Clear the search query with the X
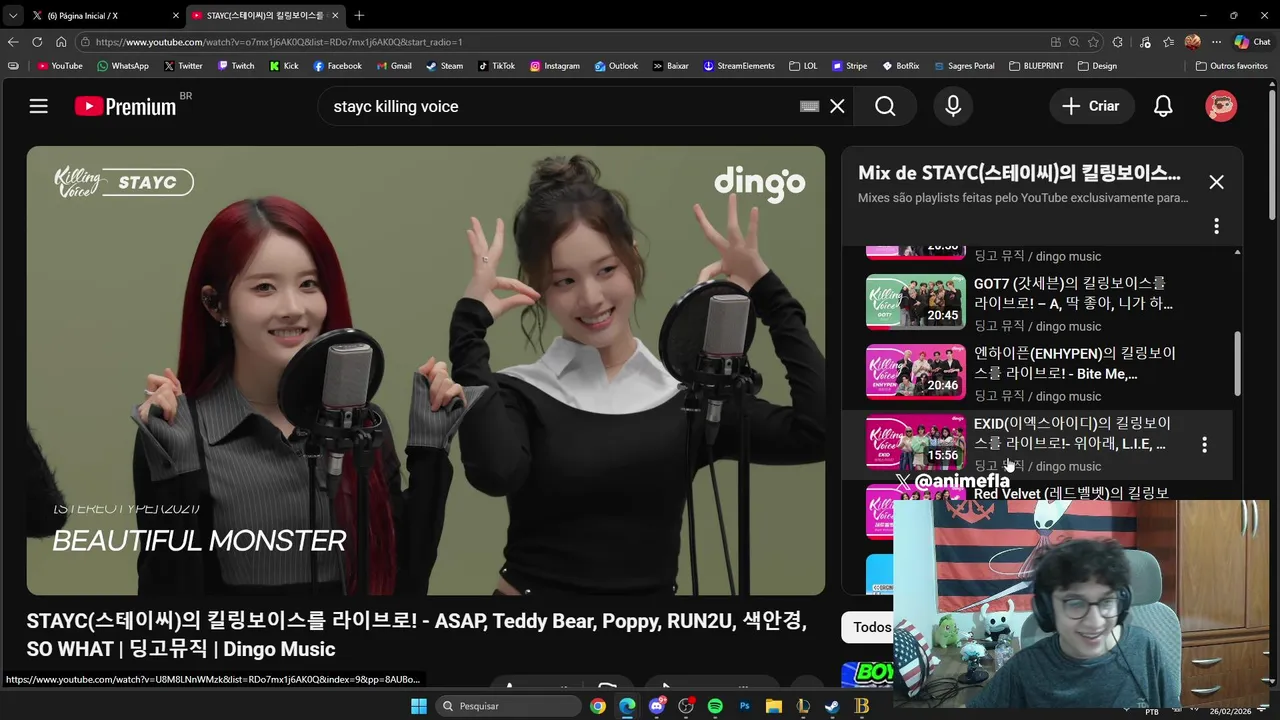The height and width of the screenshot is (720, 1280). [x=837, y=106]
